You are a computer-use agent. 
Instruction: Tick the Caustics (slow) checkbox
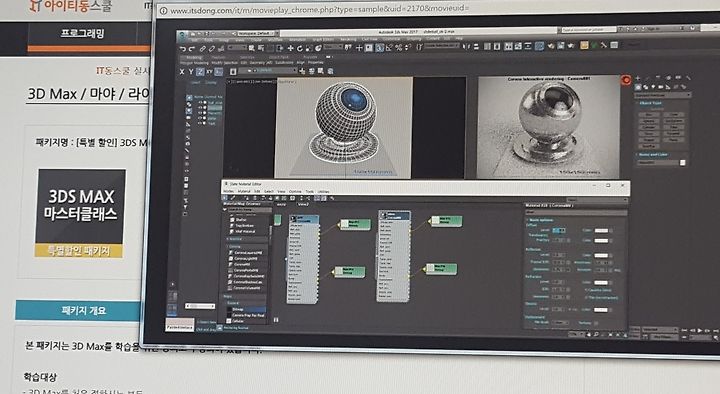586,290
